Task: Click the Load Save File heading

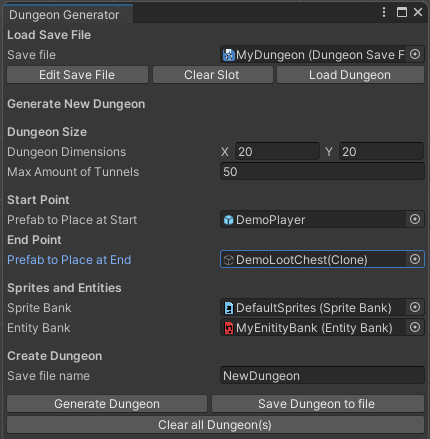Action: coord(49,35)
